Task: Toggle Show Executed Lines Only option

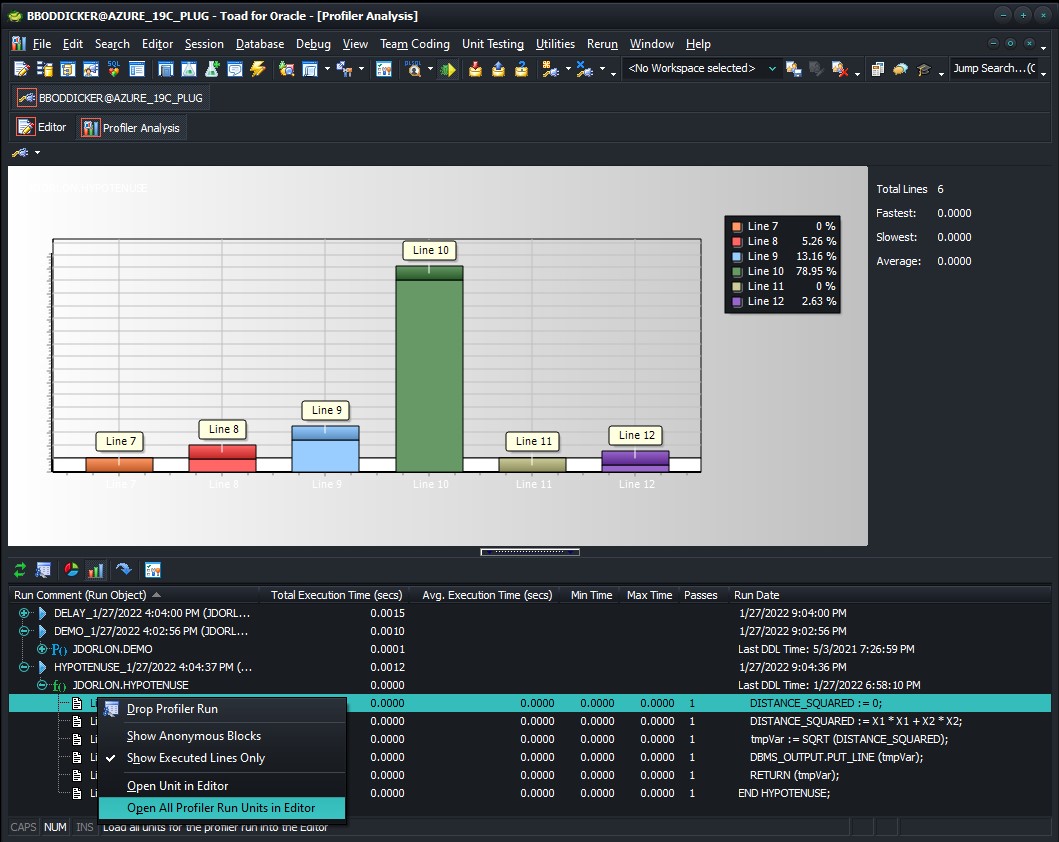Action: pos(196,758)
